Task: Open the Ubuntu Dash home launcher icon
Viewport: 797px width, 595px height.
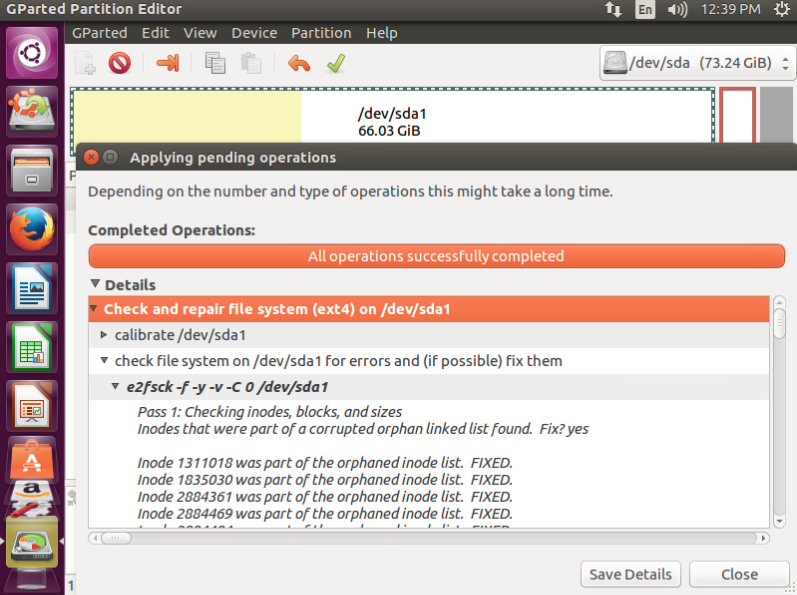Action: pyautogui.click(x=32, y=53)
